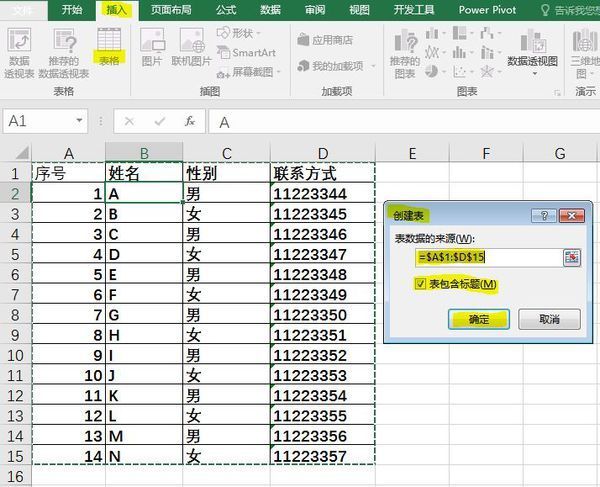Close the Create Table (创建表) dialog
Image resolution: width=600 pixels, height=487 pixels.
(571, 216)
